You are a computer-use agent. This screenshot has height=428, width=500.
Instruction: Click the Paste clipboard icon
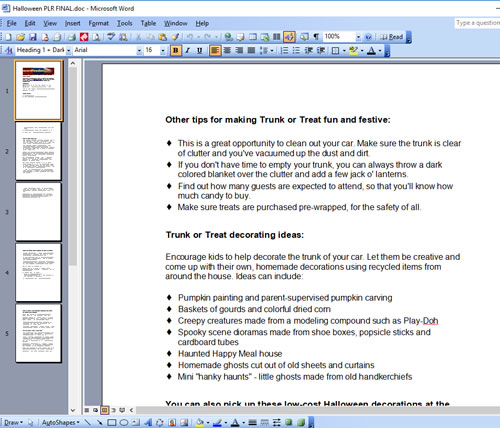coord(163,37)
